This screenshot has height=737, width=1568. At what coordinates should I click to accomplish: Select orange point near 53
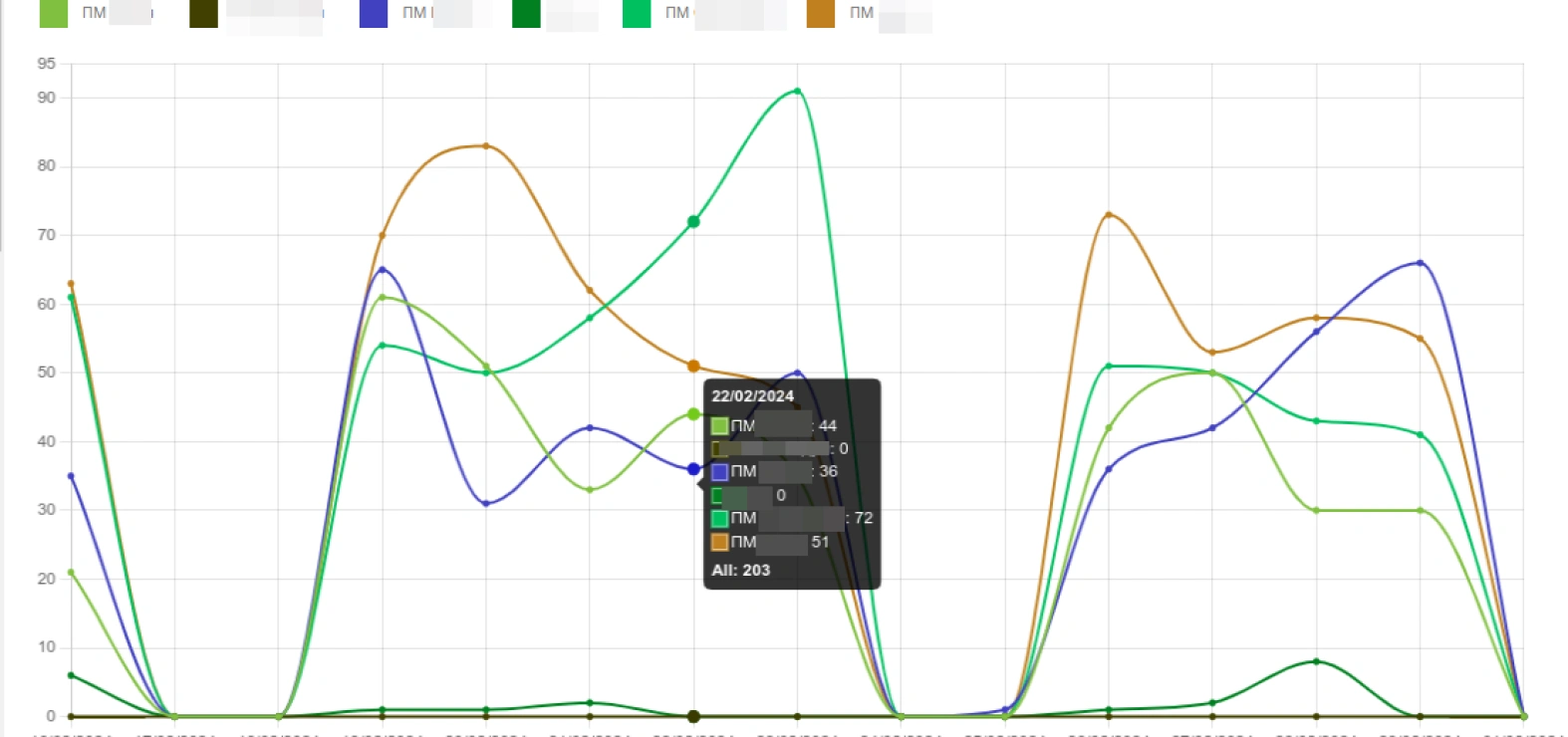[1212, 353]
